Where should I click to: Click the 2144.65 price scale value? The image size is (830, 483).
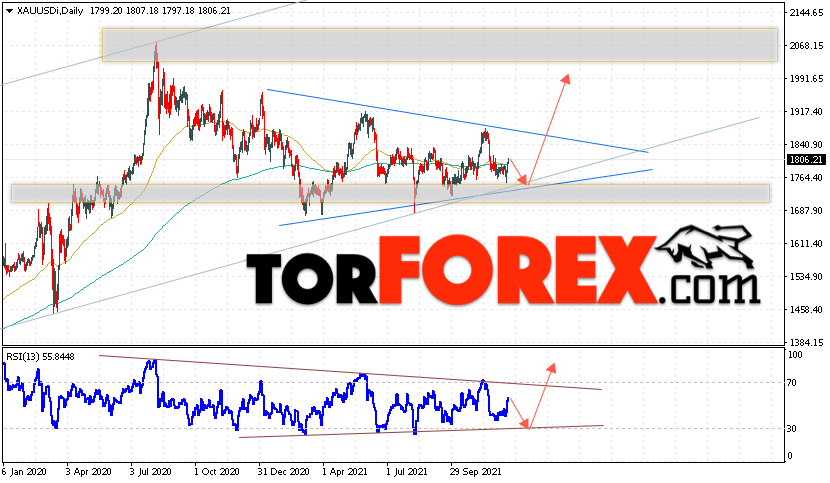click(806, 13)
